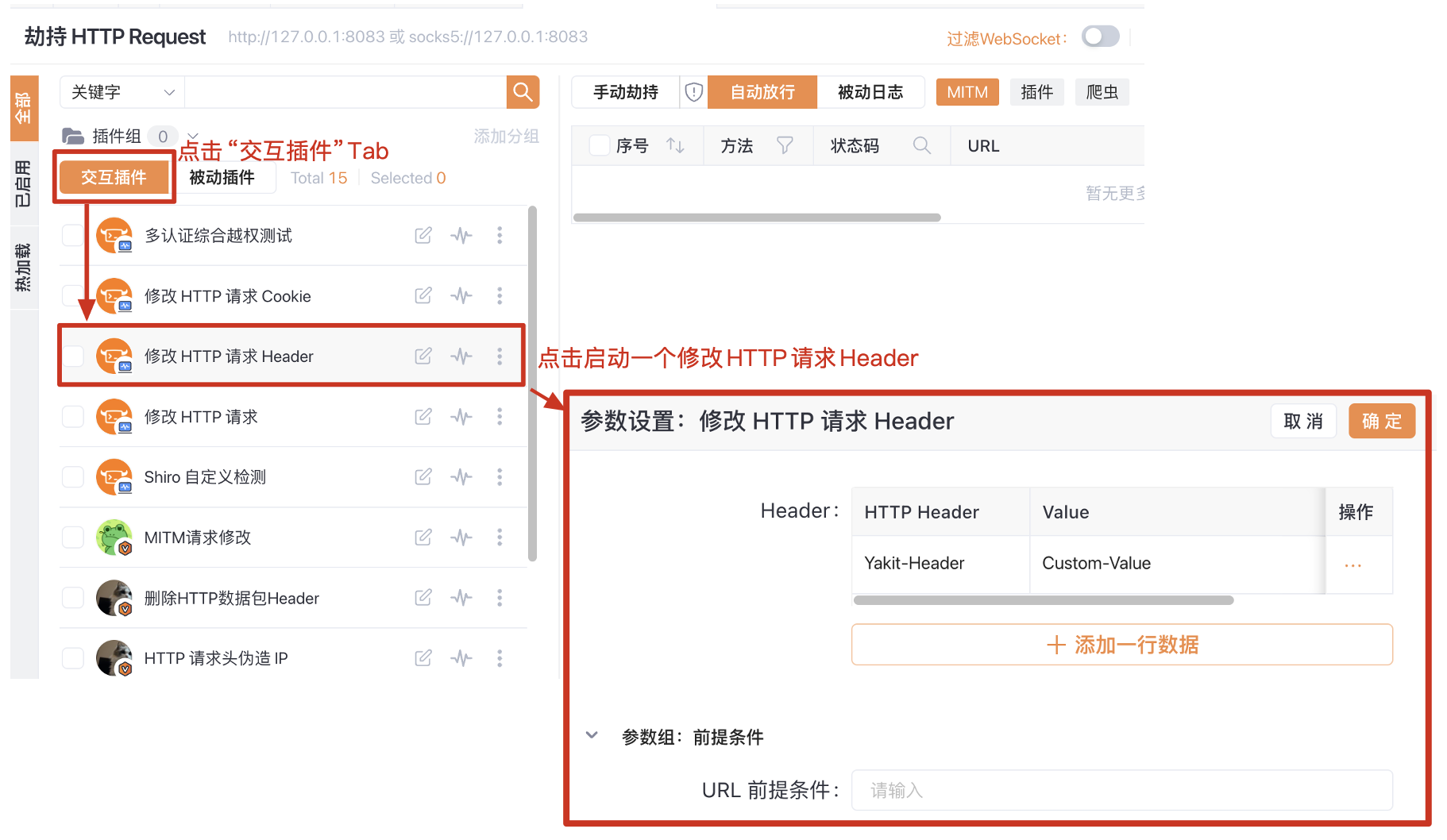Screen dimensions: 1447x840
Task: Click the URL column header
Action: pos(983,145)
